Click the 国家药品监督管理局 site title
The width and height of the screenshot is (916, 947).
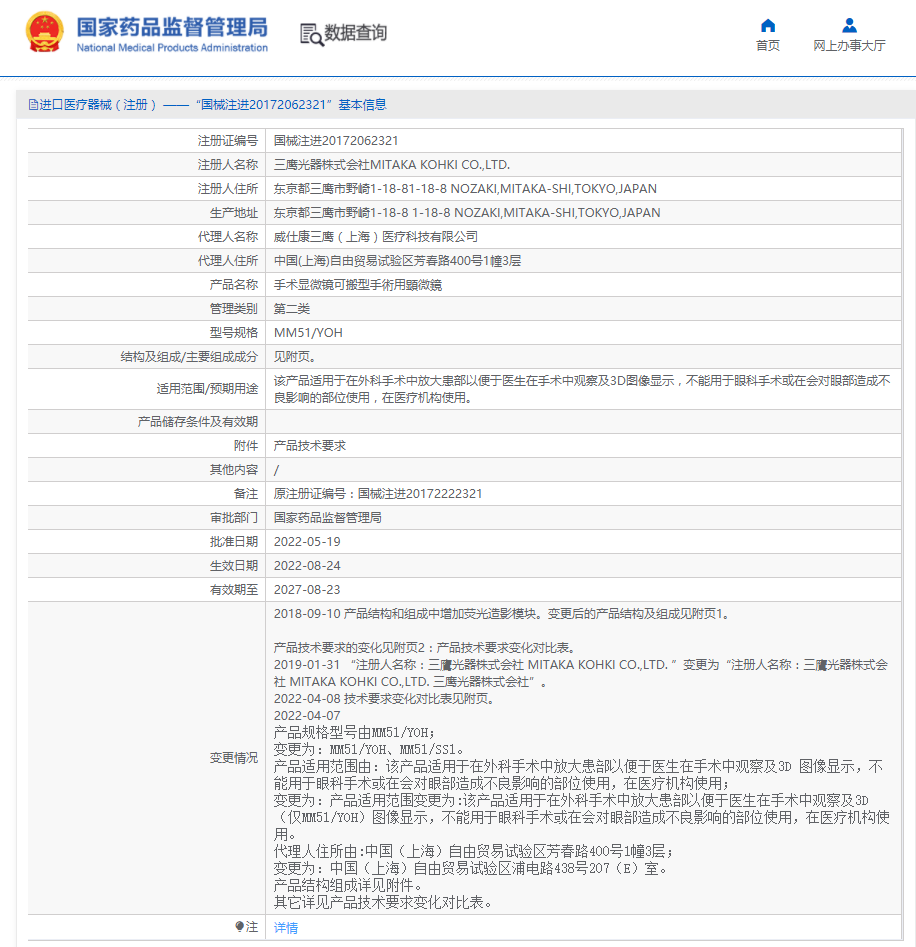pyautogui.click(x=172, y=27)
